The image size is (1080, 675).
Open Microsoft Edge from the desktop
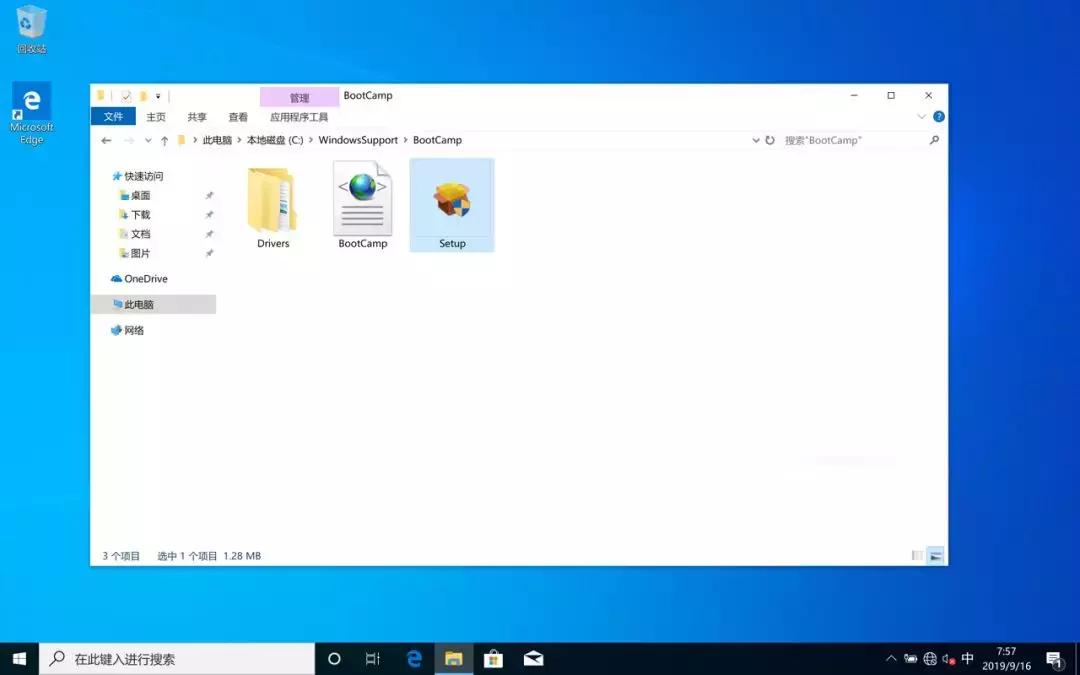pyautogui.click(x=31, y=103)
